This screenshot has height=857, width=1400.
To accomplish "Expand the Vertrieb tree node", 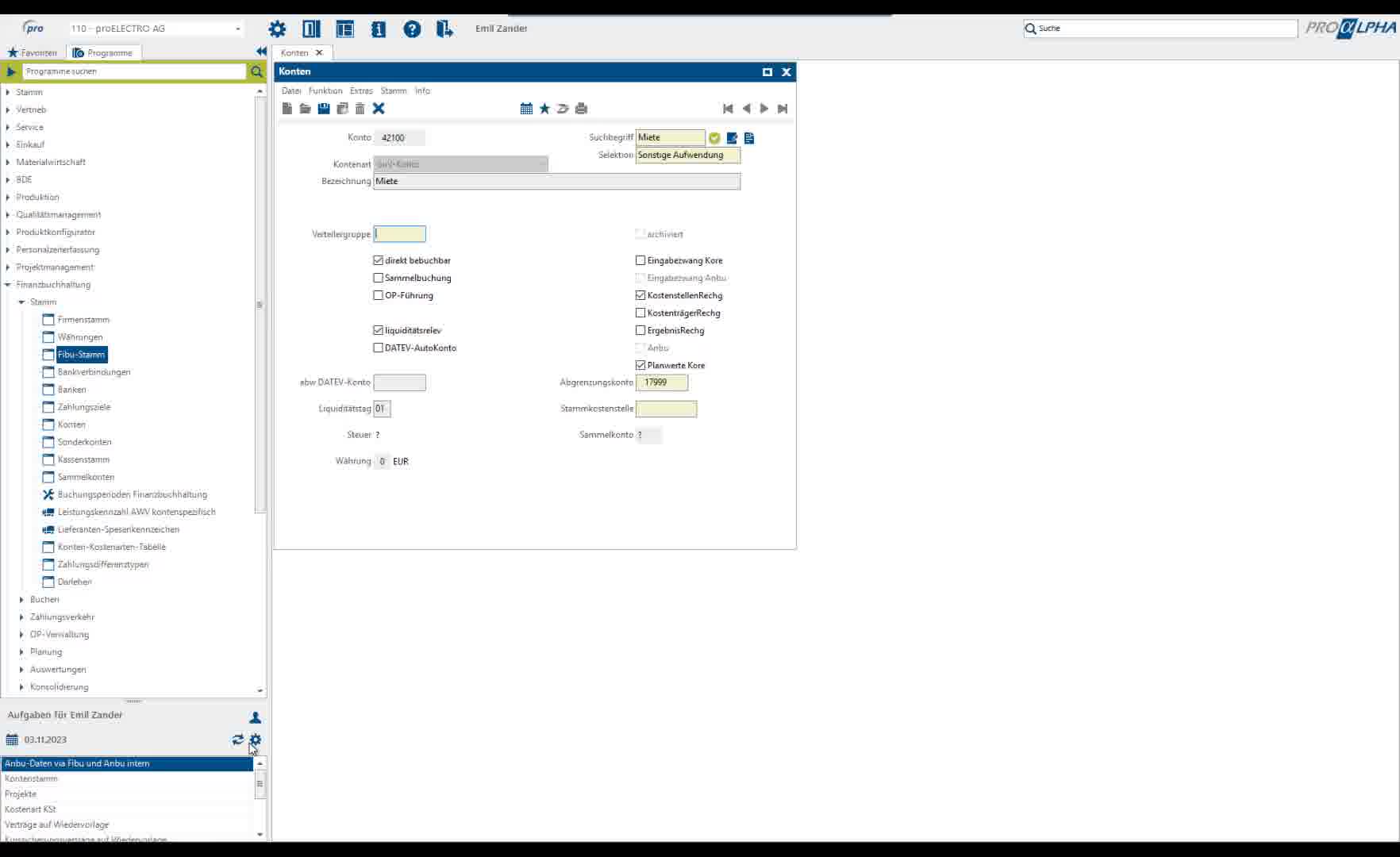I will click(8, 110).
